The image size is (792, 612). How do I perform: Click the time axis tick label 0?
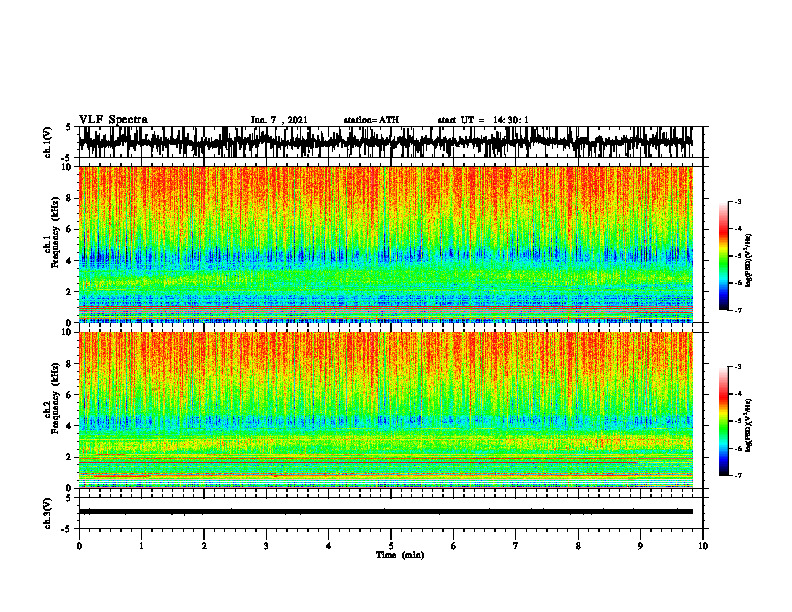[x=79, y=546]
